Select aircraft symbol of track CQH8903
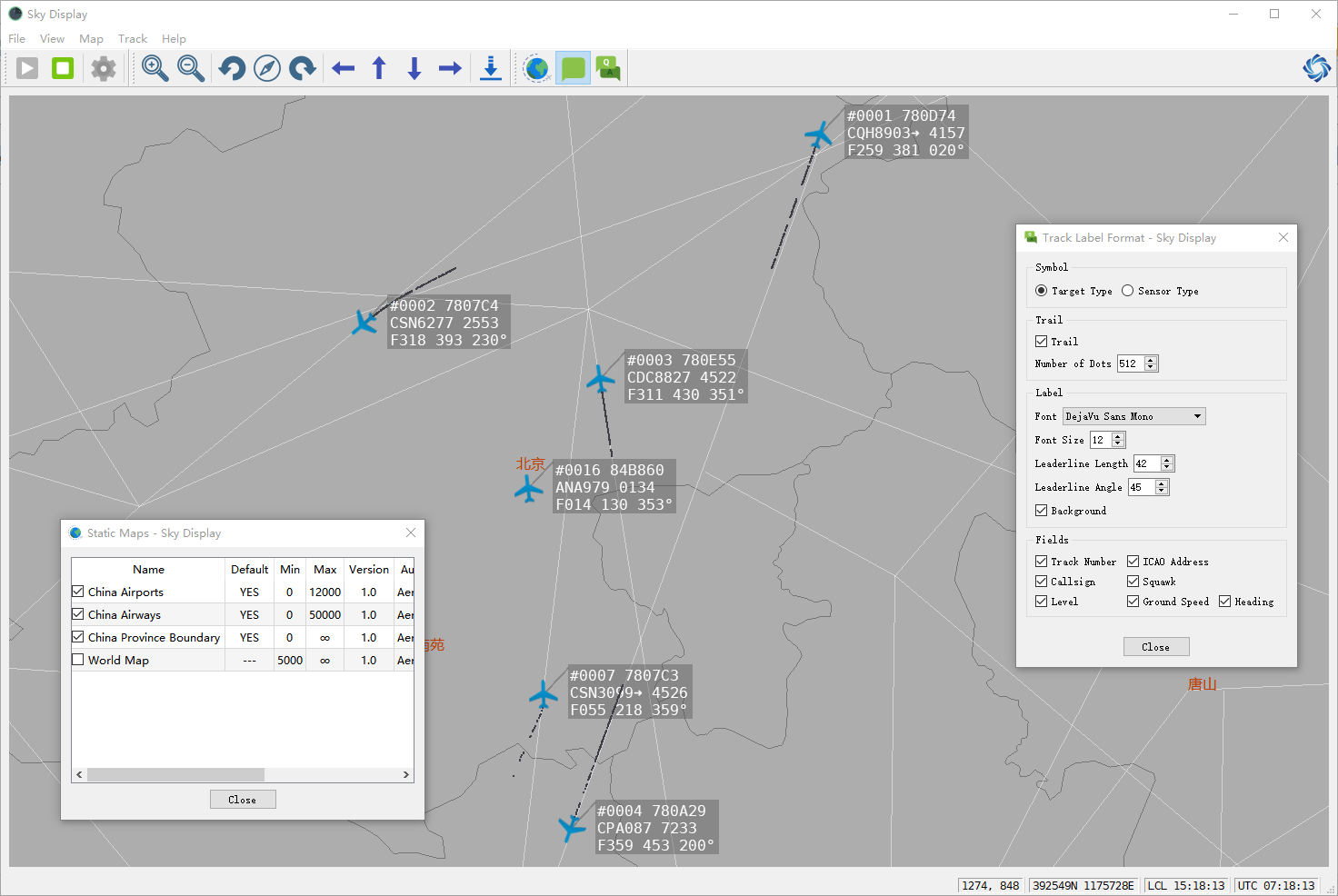The height and width of the screenshot is (896, 1338). pyautogui.click(x=819, y=135)
